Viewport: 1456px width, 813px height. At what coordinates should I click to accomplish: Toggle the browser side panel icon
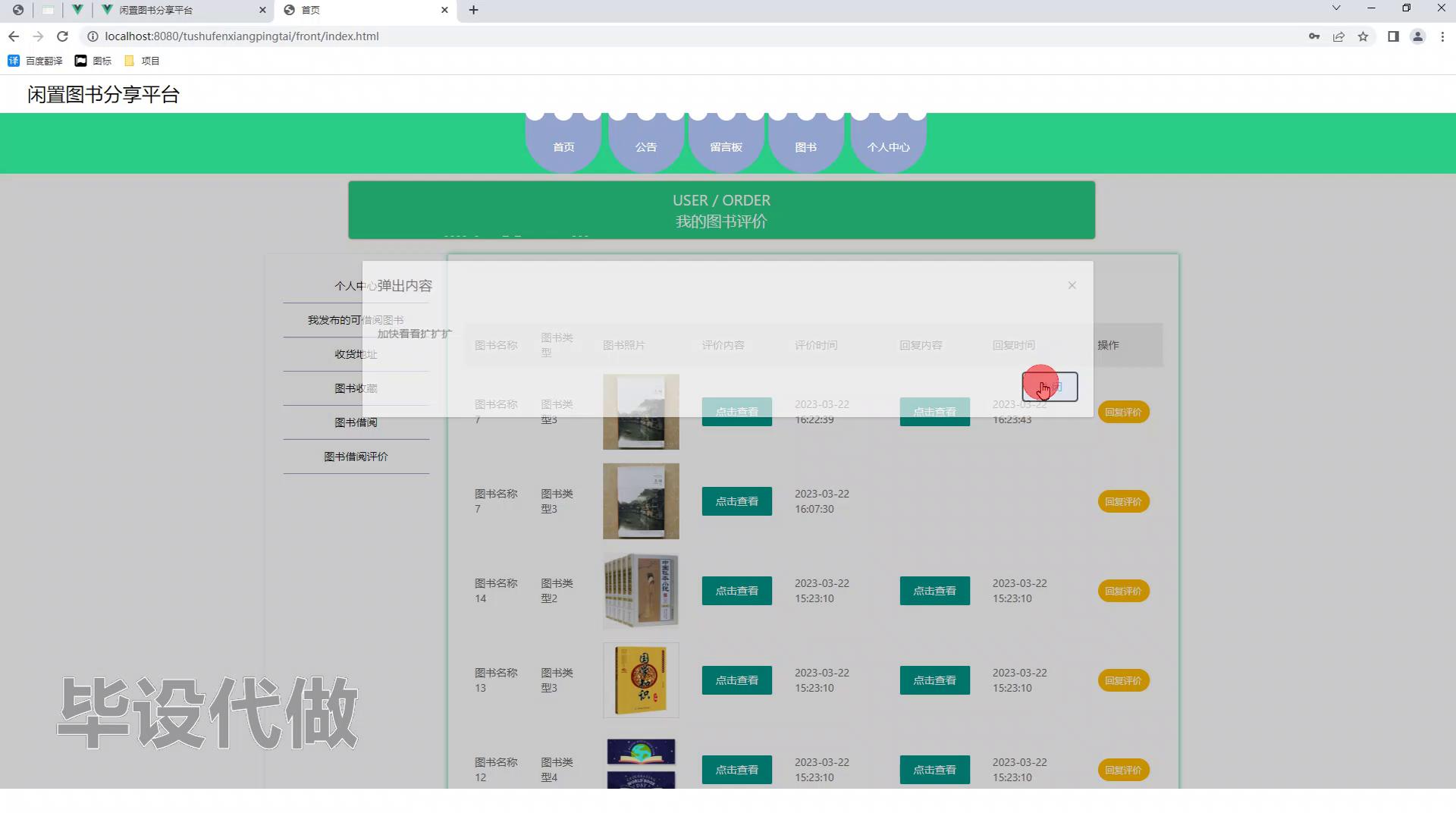(x=1393, y=36)
